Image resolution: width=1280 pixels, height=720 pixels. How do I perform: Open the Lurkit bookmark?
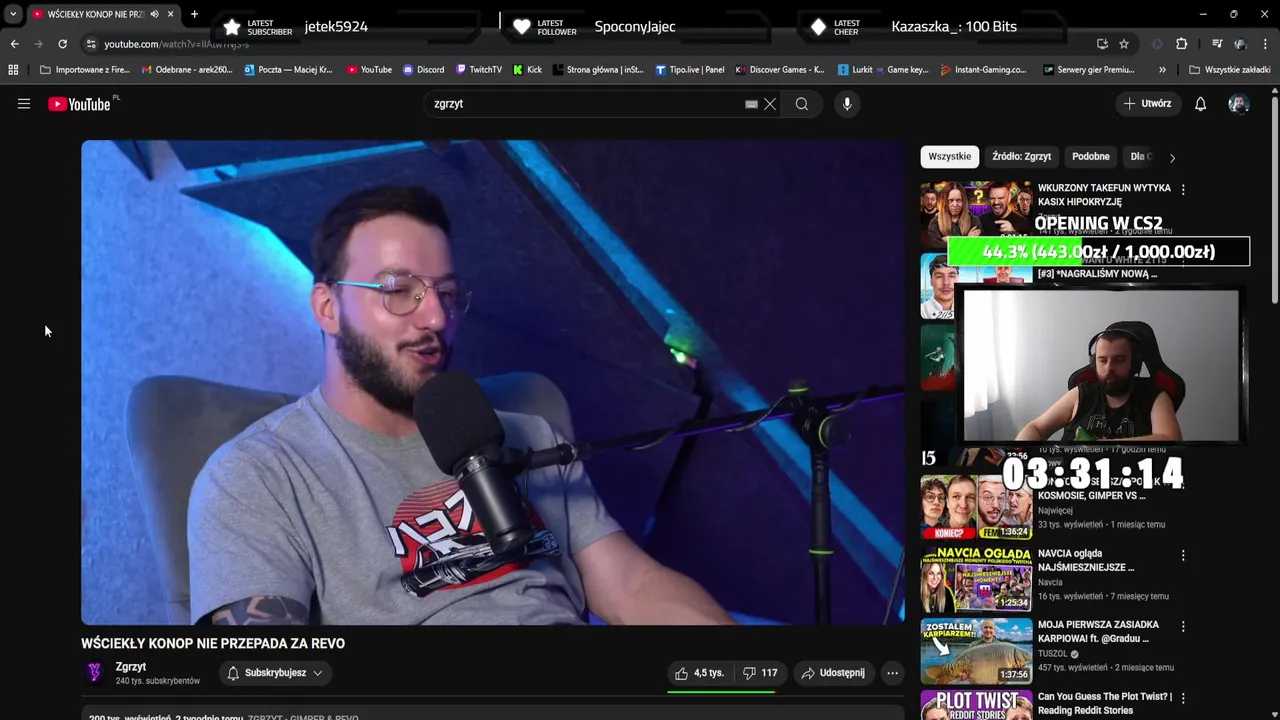855,70
